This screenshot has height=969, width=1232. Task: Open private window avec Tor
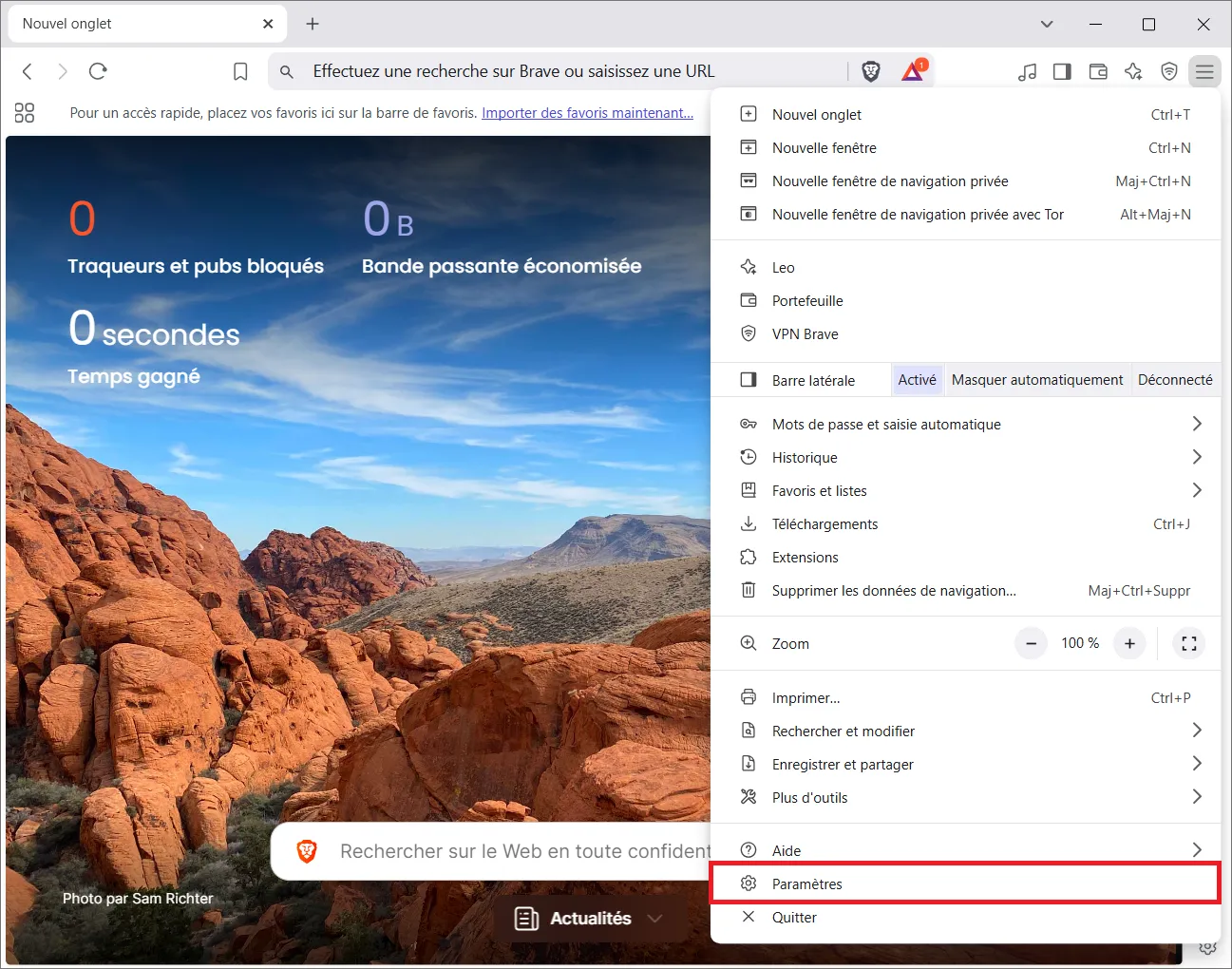965,214
